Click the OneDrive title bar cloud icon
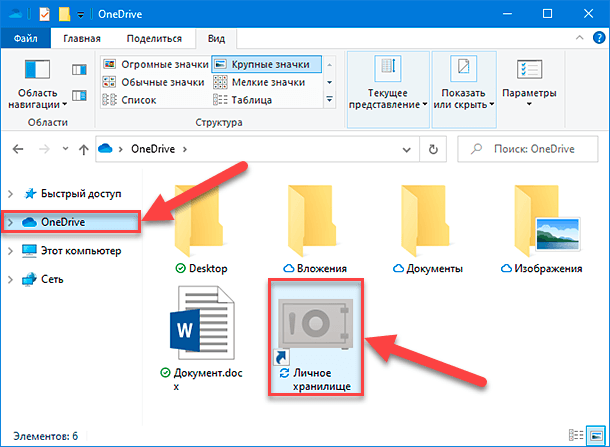This screenshot has height=447, width=610. 16,14
